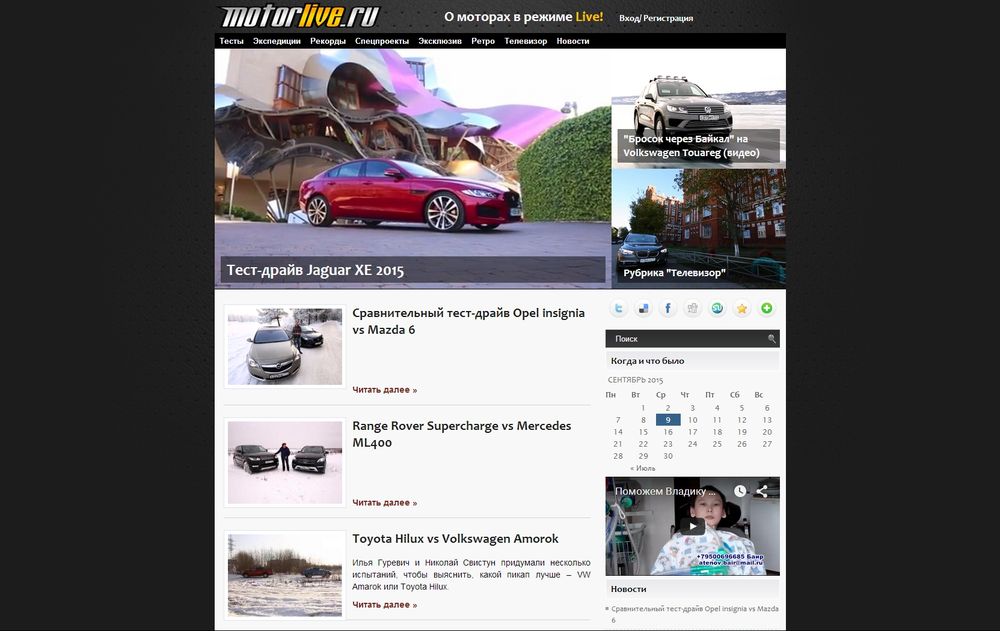This screenshot has width=1000, height=631.
Task: Share page via Delicious icon
Action: pos(643,309)
